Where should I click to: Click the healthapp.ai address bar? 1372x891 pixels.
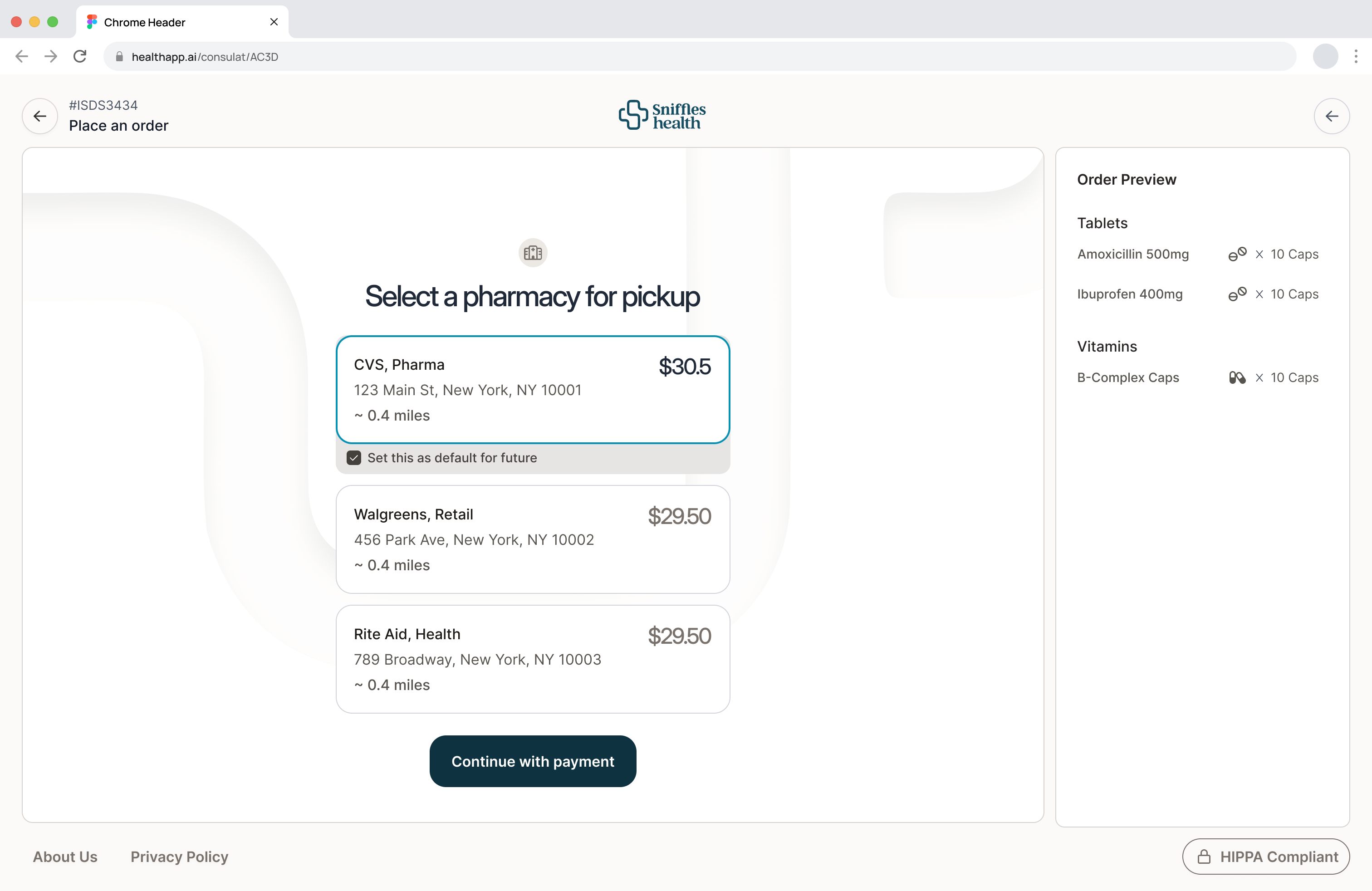[403, 56]
